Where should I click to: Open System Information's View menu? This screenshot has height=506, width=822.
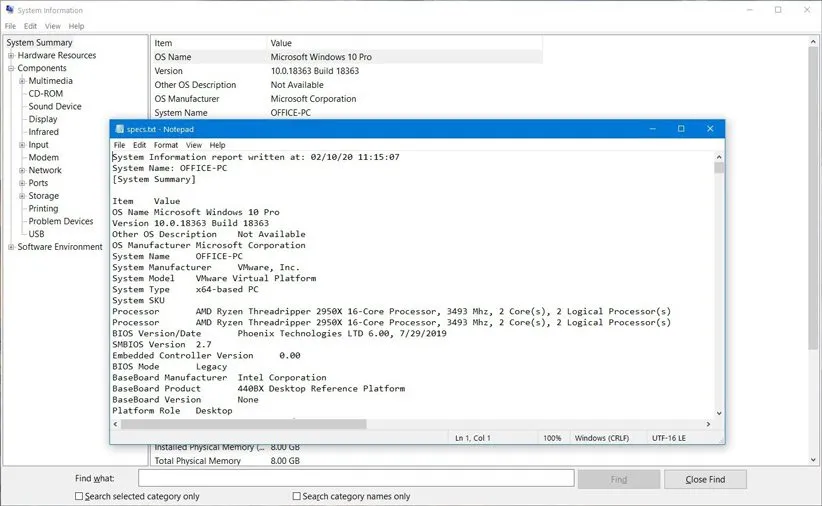[53, 26]
